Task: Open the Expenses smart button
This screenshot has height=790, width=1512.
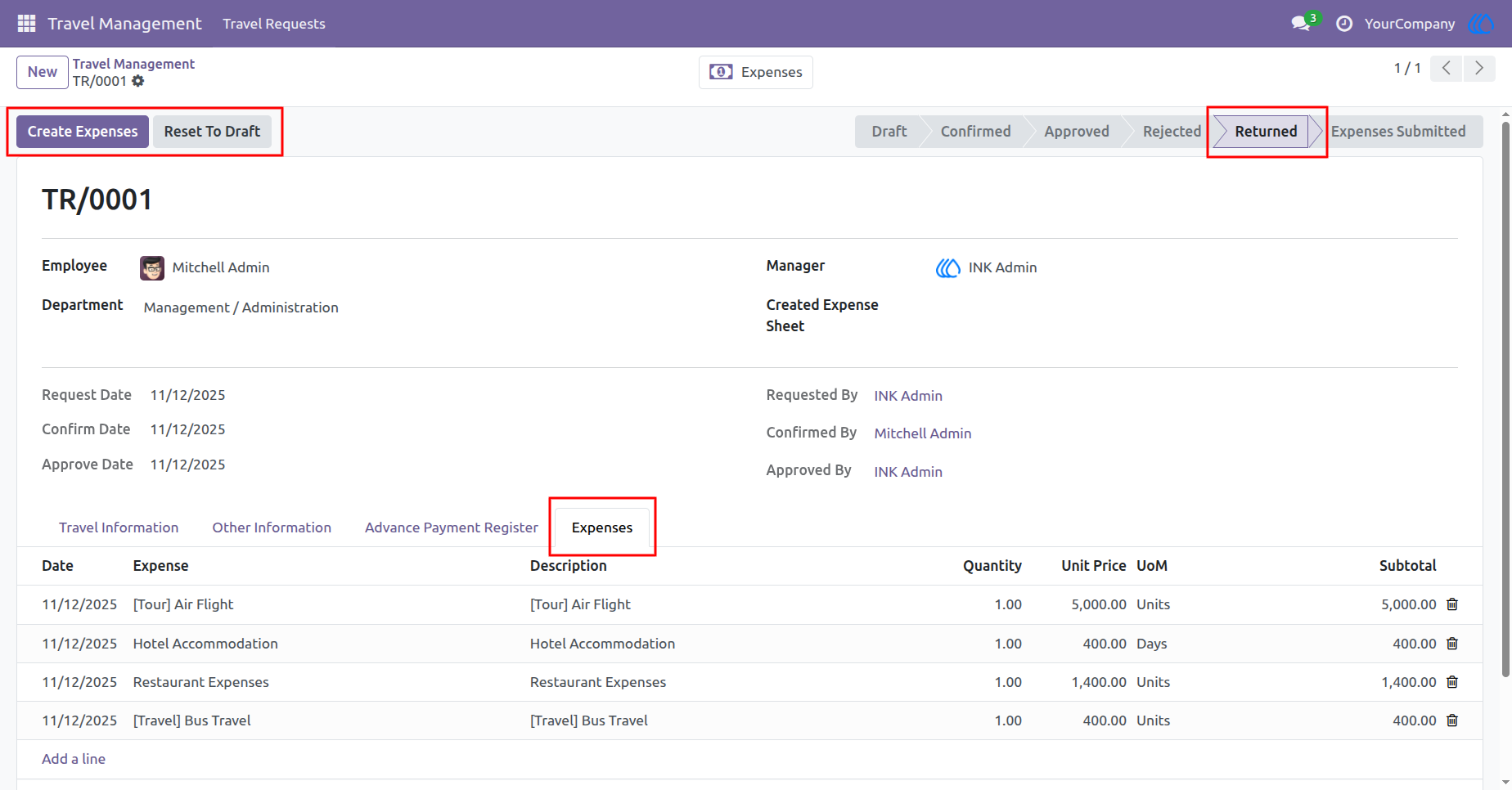Action: 756,72
